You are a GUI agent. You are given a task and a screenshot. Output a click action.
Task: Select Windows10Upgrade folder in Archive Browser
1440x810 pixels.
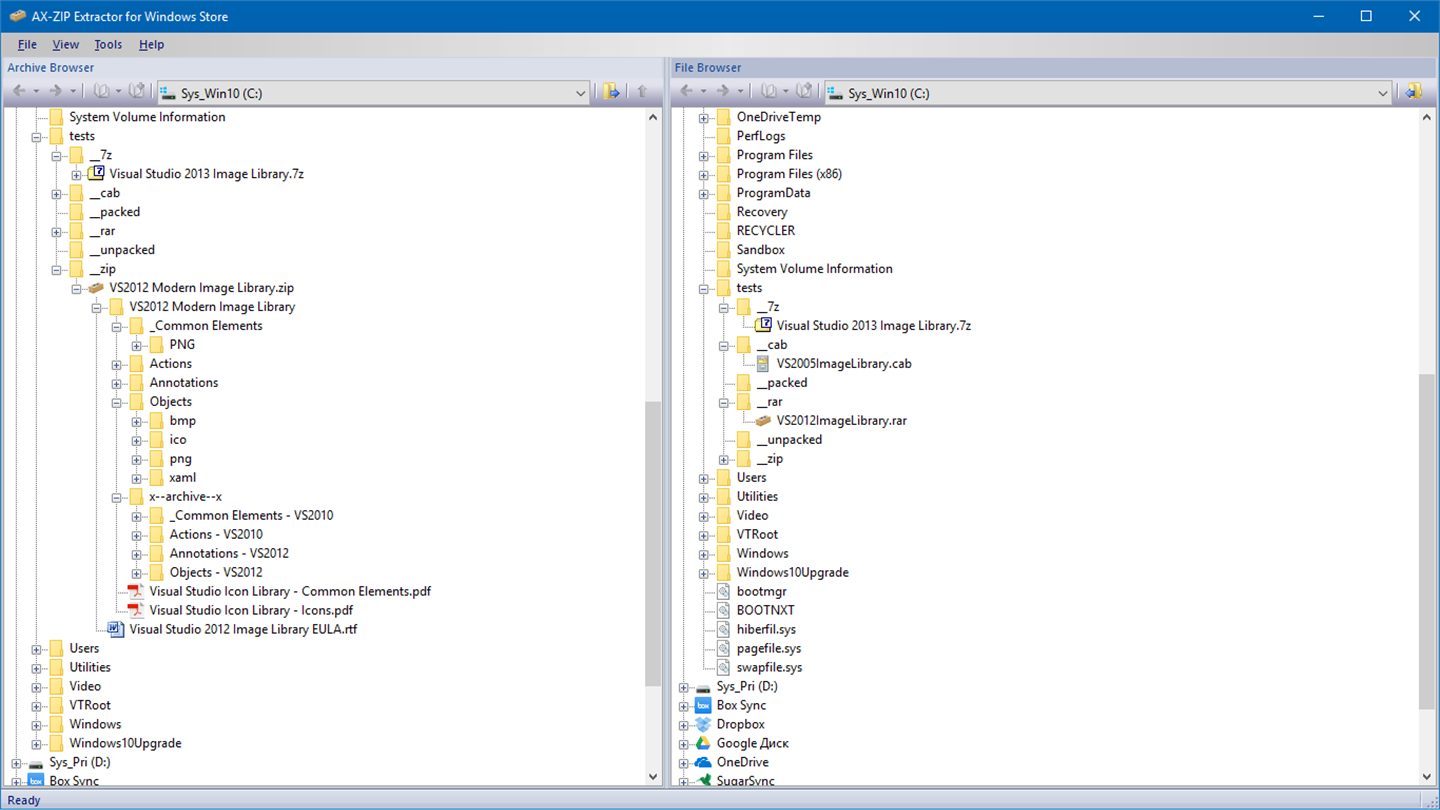[x=125, y=743]
